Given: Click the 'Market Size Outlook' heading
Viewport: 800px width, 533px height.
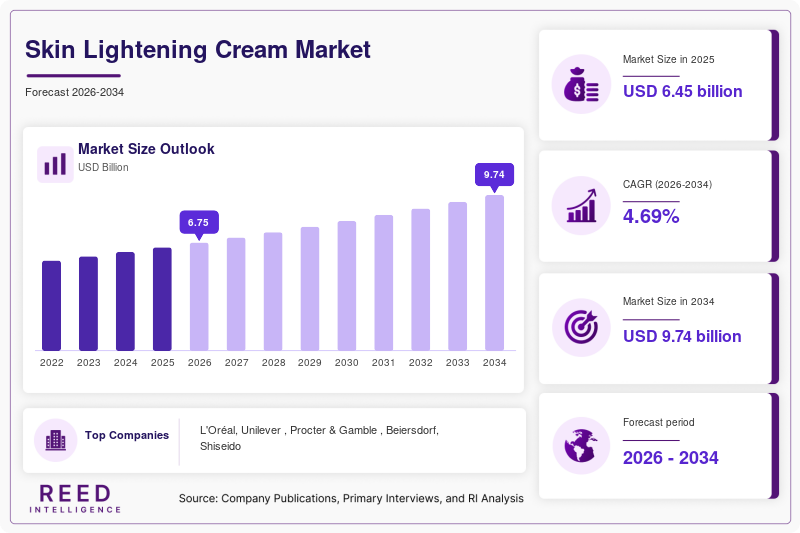Looking at the screenshot, I should (x=146, y=149).
